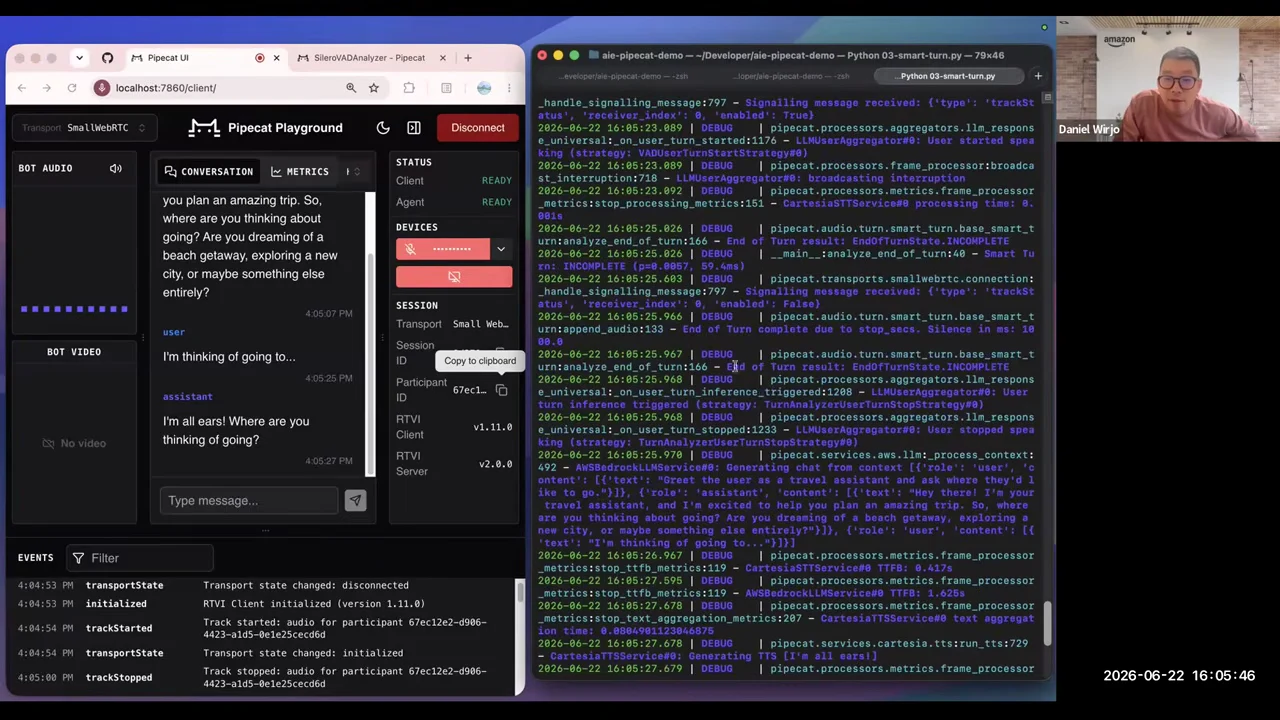
Task: Click the bot audio level visualizer
Action: point(74,309)
